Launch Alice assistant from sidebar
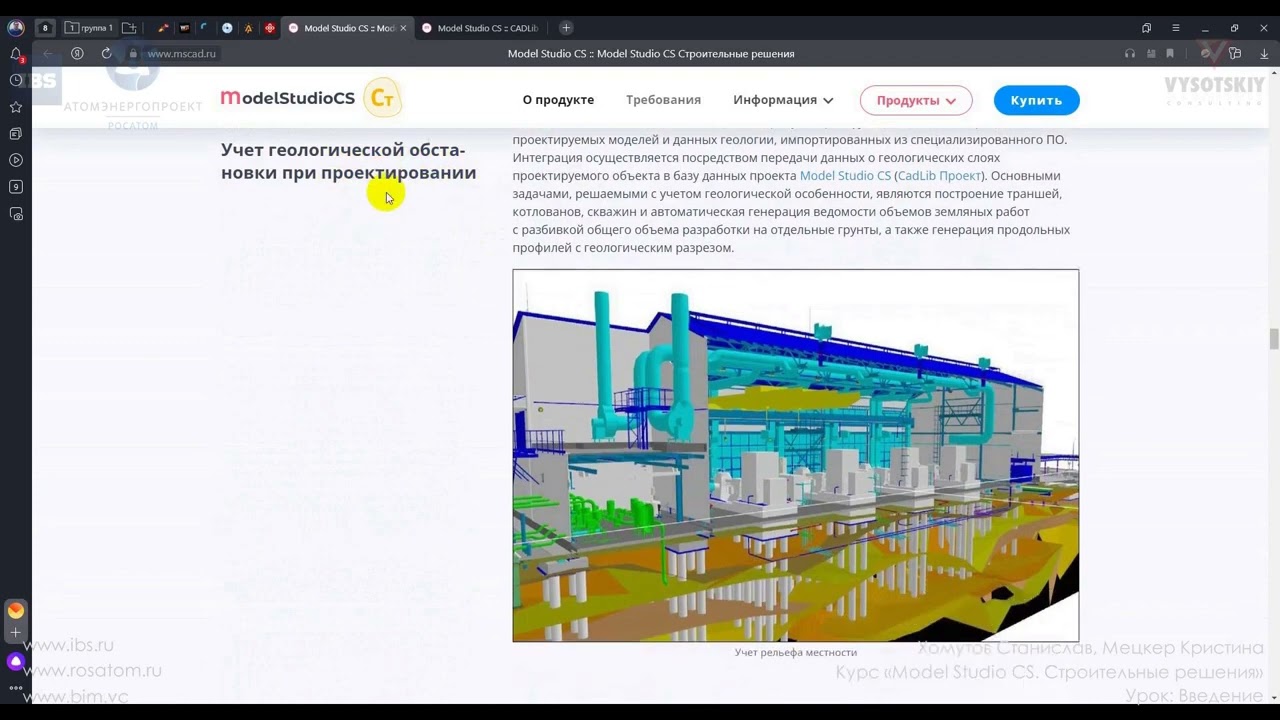Image resolution: width=1280 pixels, height=720 pixels. click(x=16, y=661)
